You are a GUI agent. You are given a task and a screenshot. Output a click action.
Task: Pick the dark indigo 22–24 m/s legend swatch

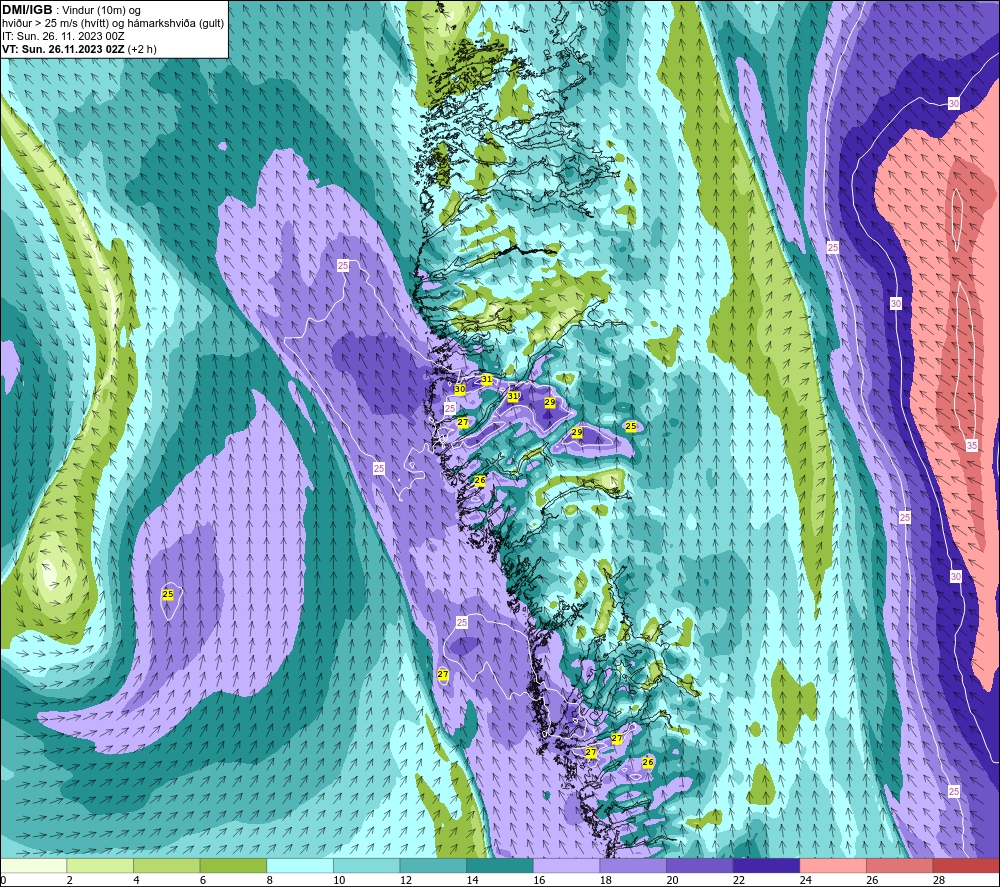767,865
